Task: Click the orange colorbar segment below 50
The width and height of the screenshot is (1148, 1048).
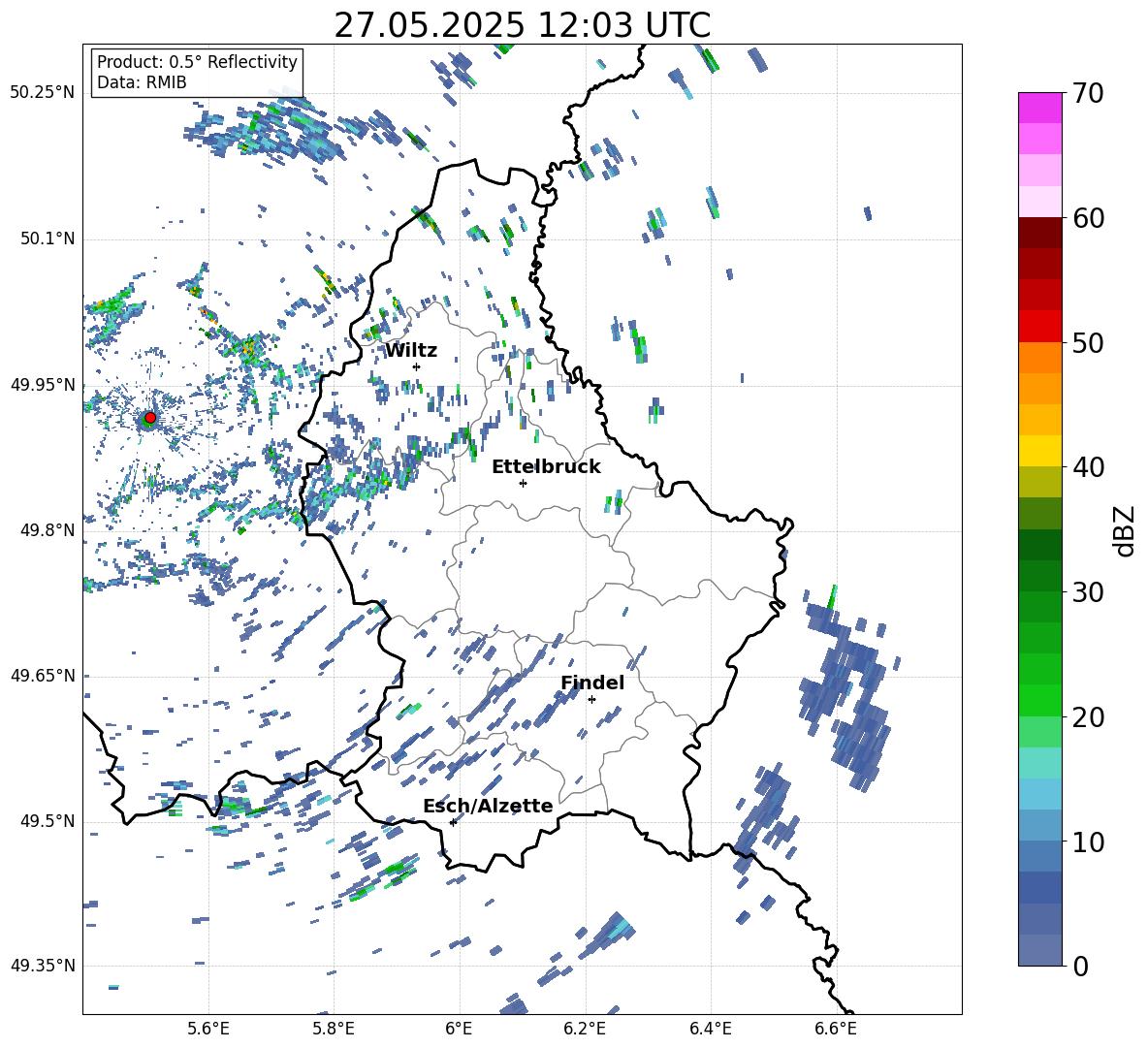Action: click(1040, 357)
